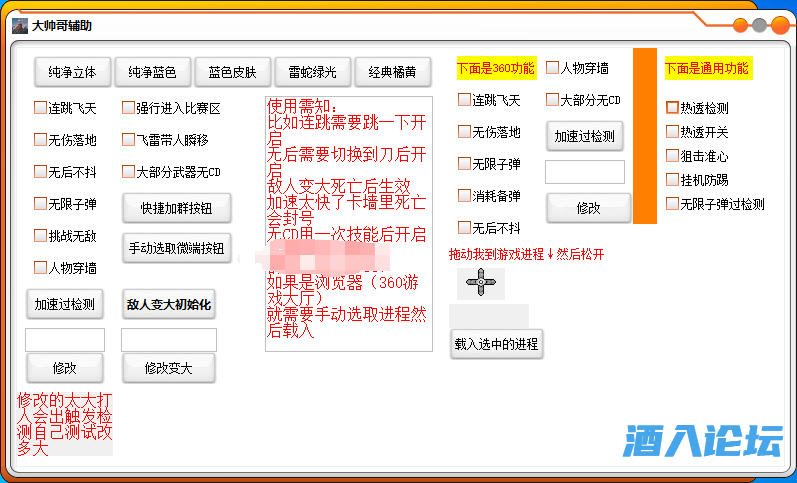Screen dimensions: 797x483
Task: Select the 蓝色皮肤 skin button
Action: coord(233,72)
